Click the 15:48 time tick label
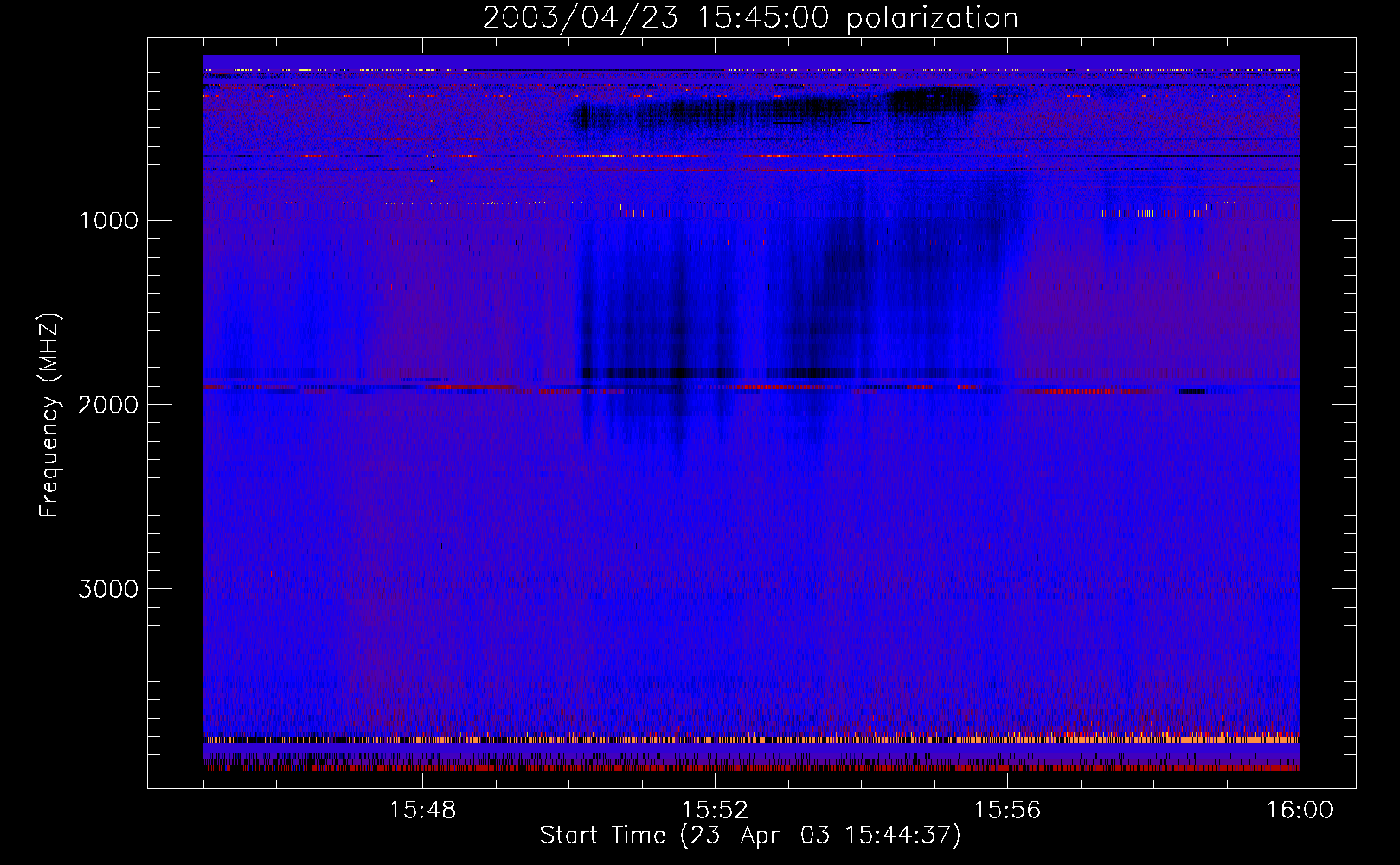The image size is (1400, 865). tap(422, 811)
